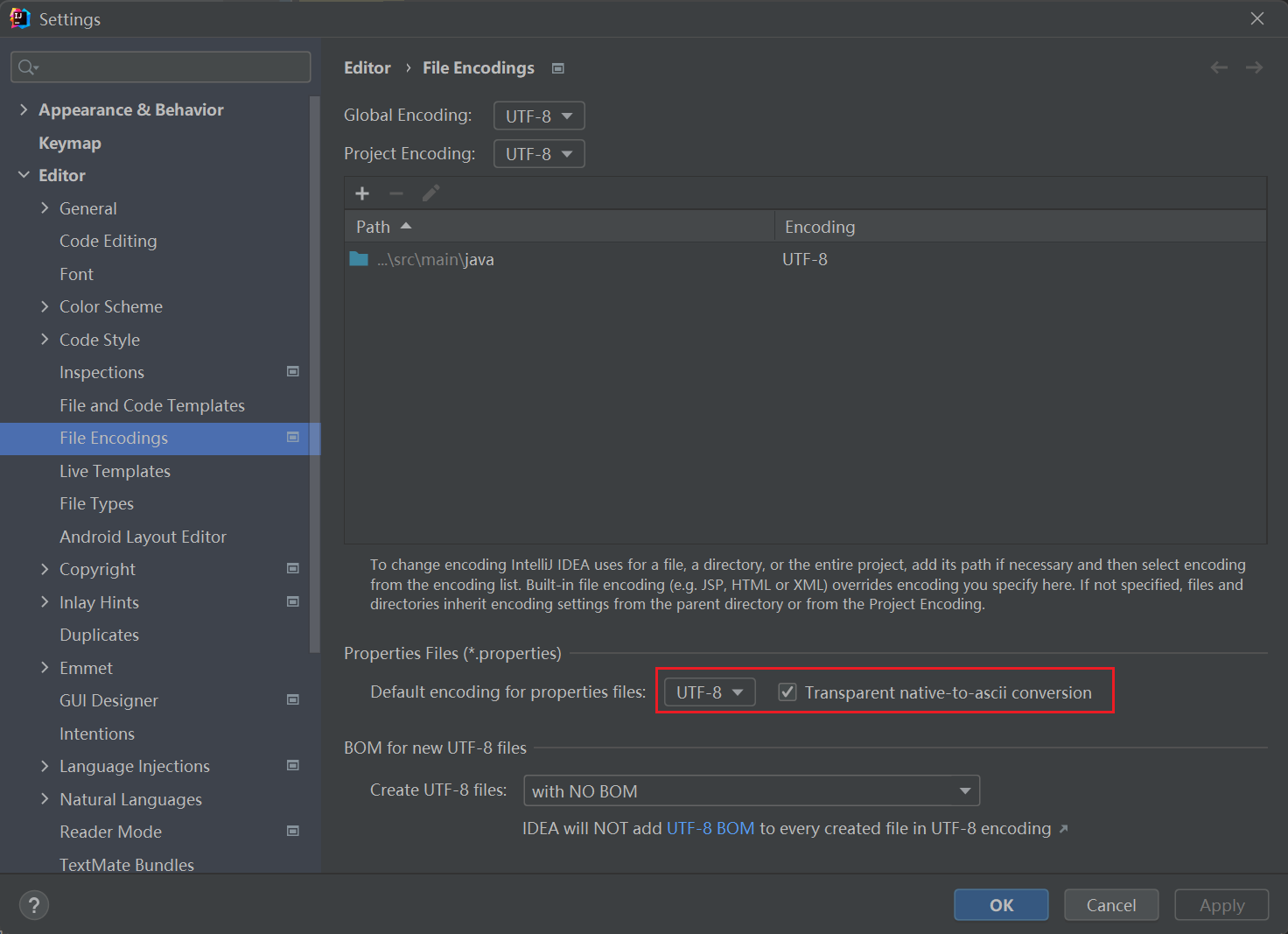1288x934 pixels.
Task: Expand the Language Injections node
Action: click(x=45, y=766)
